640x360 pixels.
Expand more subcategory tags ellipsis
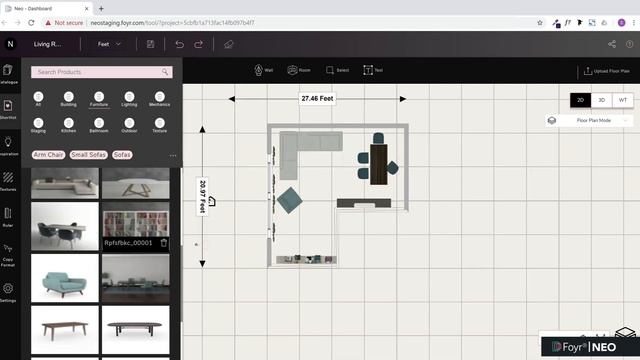(173, 156)
